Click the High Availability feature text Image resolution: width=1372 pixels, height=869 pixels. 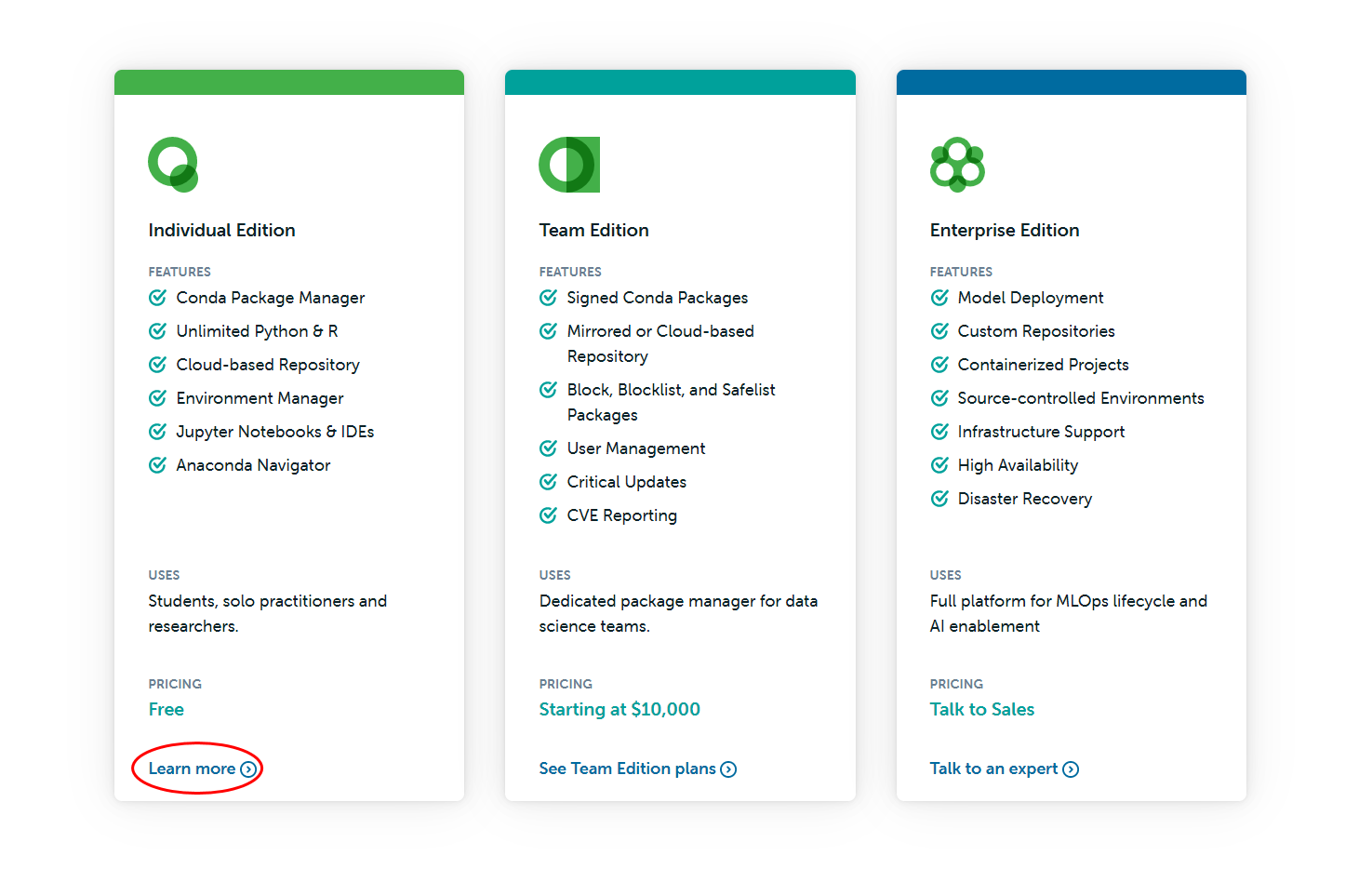(x=1019, y=465)
